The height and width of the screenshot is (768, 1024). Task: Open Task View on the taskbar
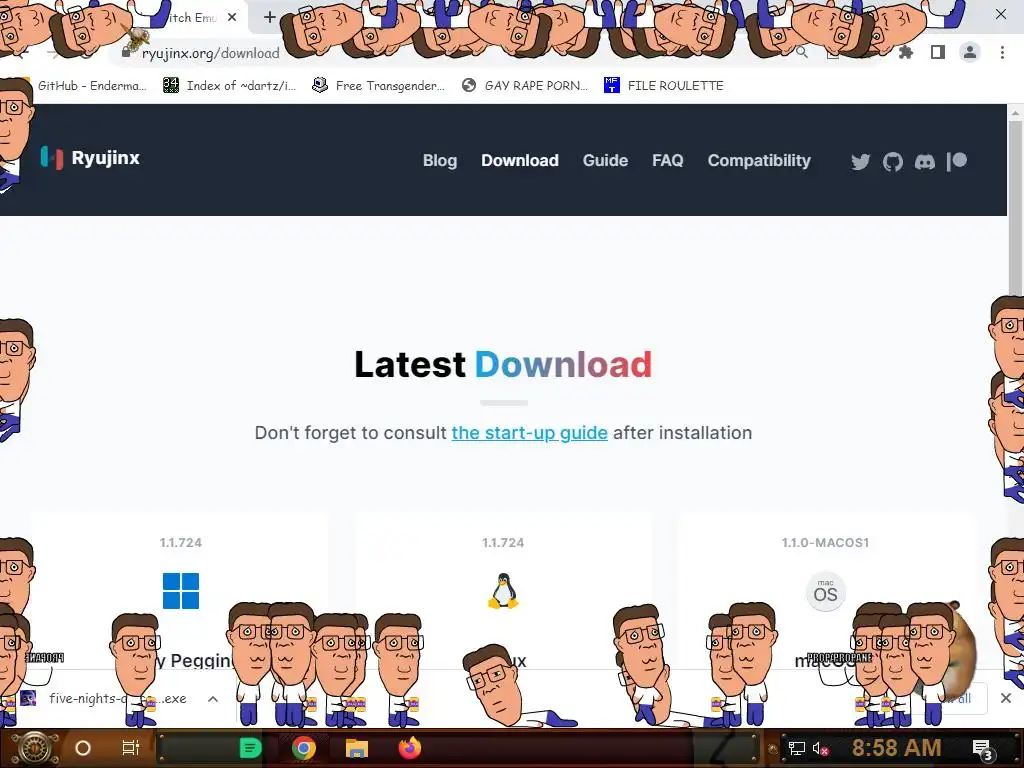tap(131, 748)
